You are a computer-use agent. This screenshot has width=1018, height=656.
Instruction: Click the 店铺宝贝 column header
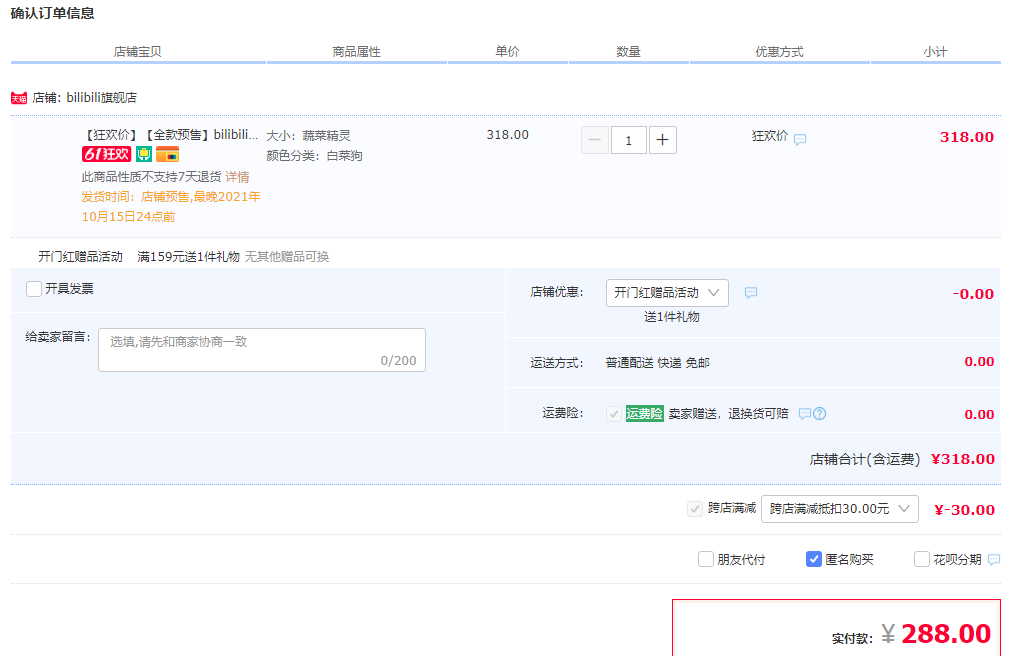(138, 51)
